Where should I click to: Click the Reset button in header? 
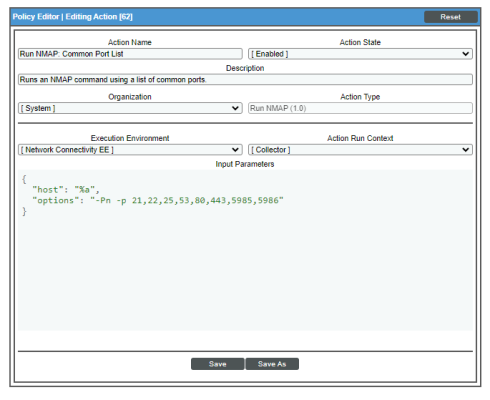click(450, 17)
